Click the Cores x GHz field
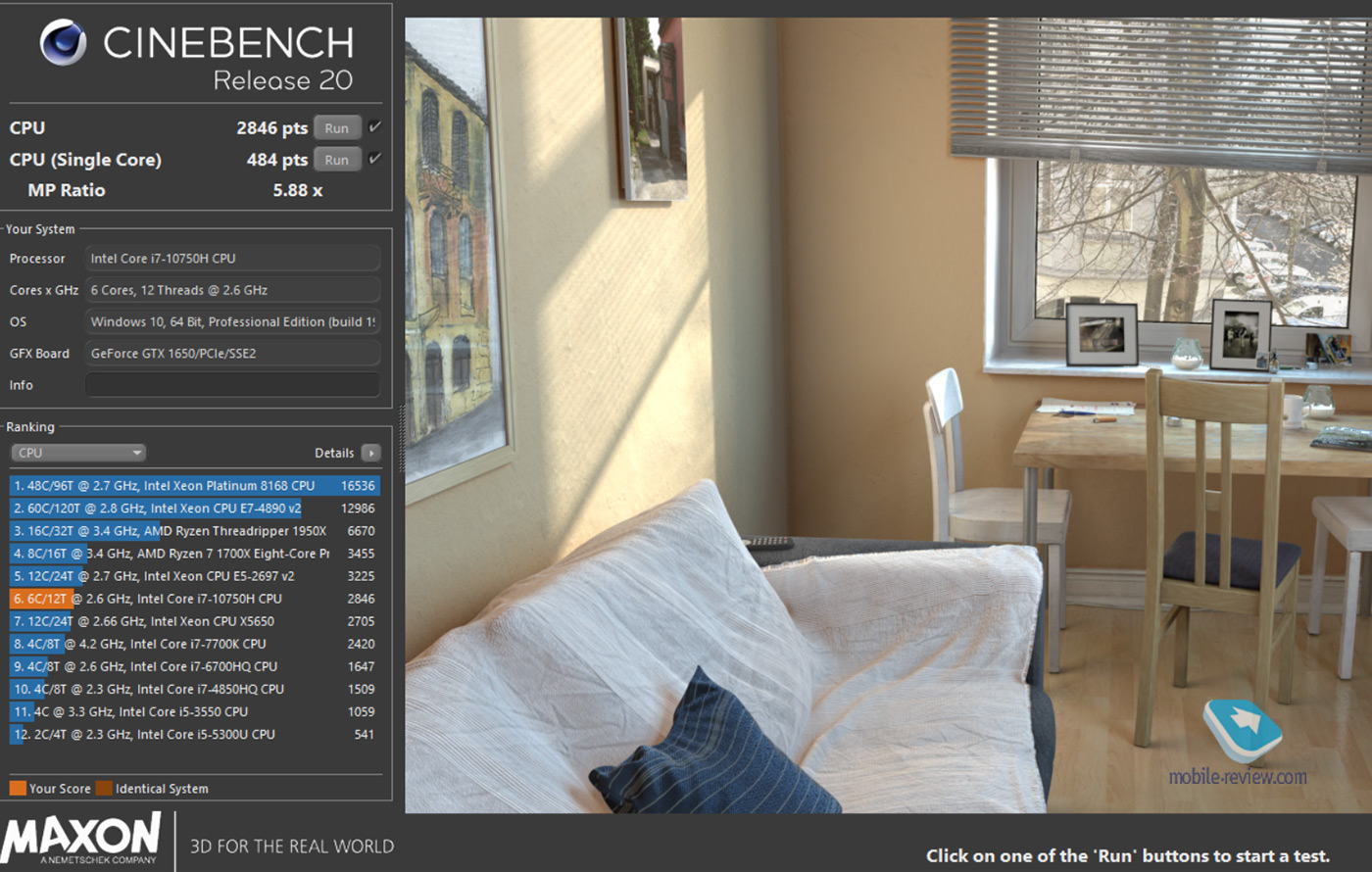The height and width of the screenshot is (872, 1372). click(232, 290)
